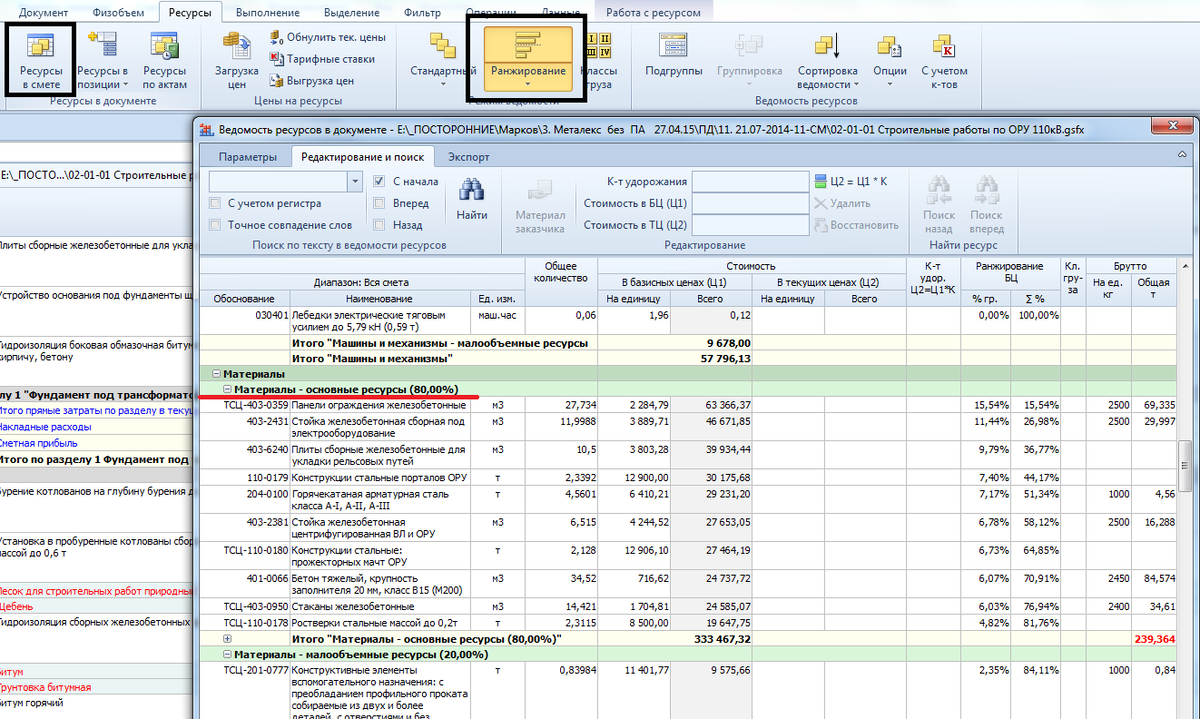Viewport: 1200px width, 719px height.
Task: Collapse Материалы group
Action: coord(216,373)
